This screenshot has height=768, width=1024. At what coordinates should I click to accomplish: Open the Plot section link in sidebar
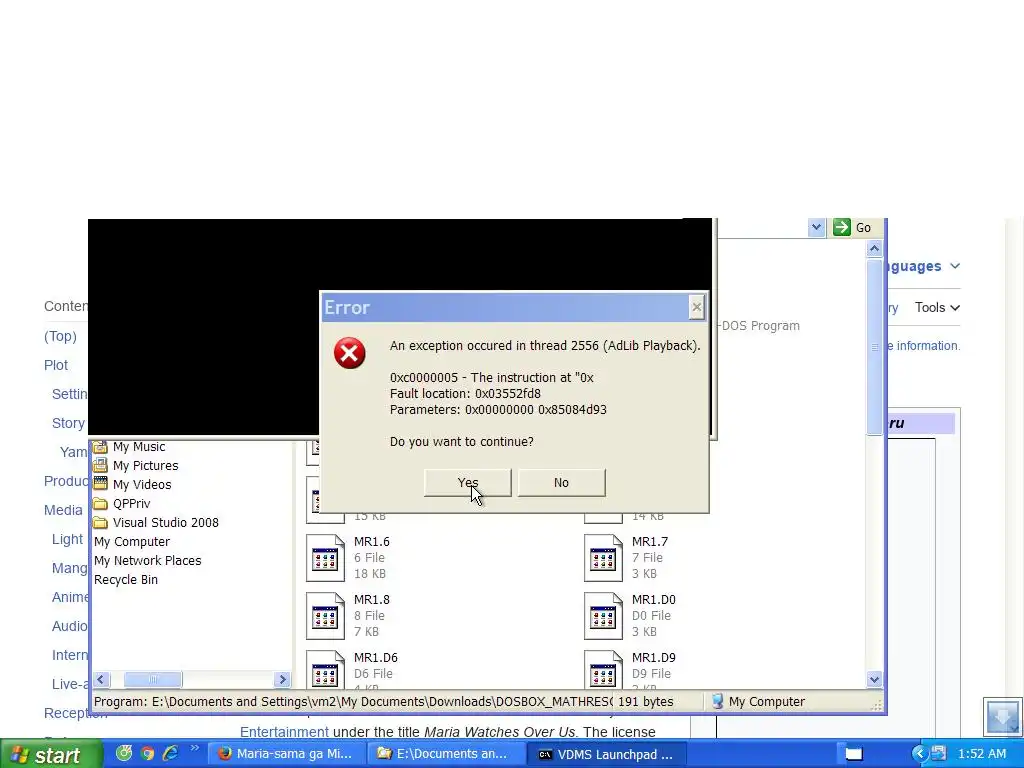point(56,365)
